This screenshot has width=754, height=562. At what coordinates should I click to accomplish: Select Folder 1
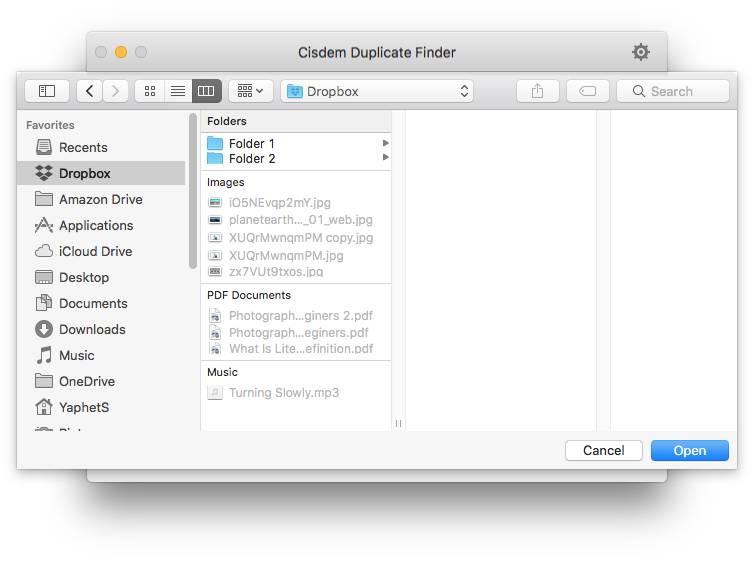(296, 143)
